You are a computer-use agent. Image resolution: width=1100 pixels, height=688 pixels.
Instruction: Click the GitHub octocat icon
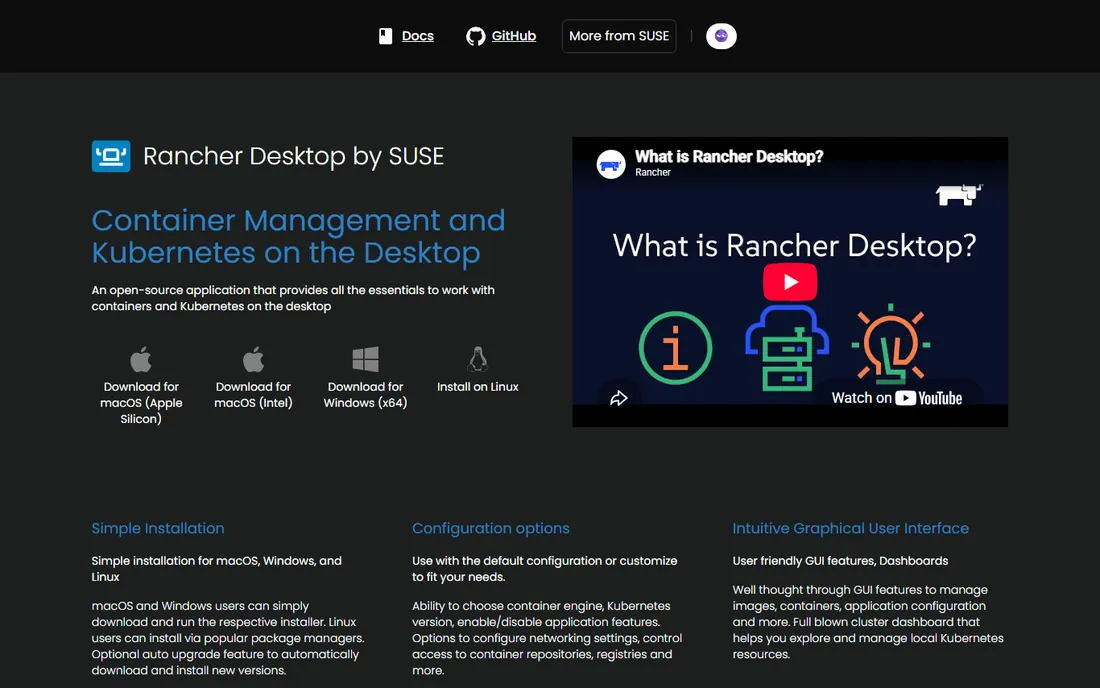[476, 36]
